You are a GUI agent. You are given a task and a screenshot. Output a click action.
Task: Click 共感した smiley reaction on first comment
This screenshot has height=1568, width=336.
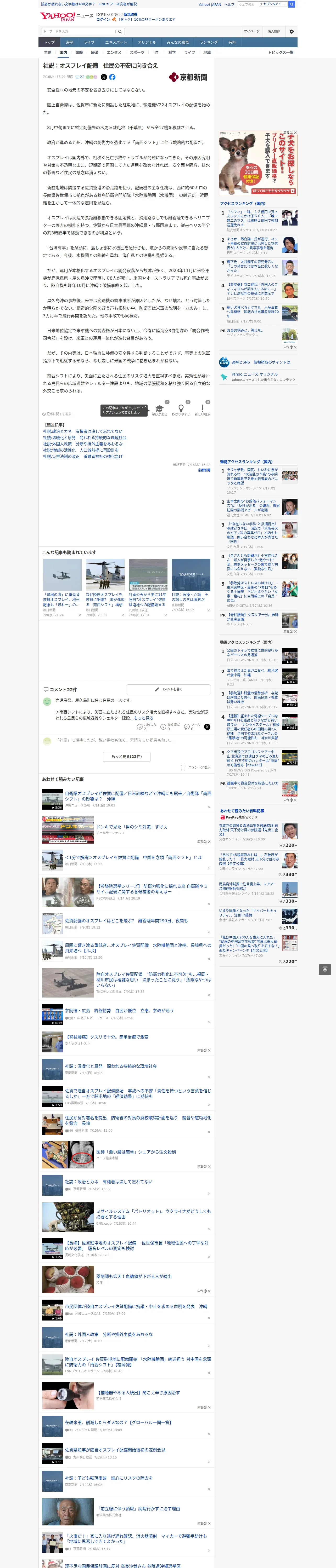(146, 726)
